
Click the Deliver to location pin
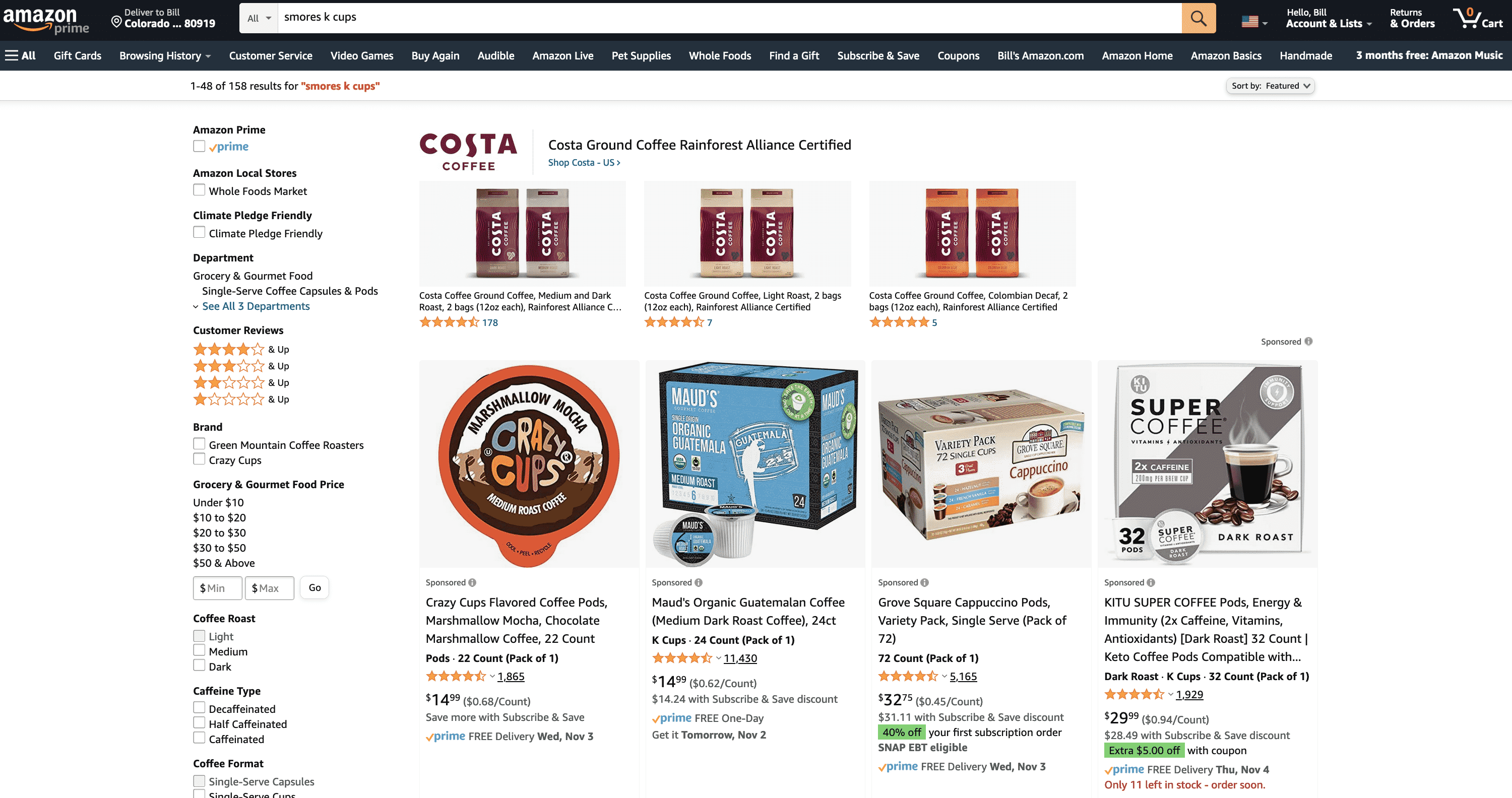[x=116, y=22]
